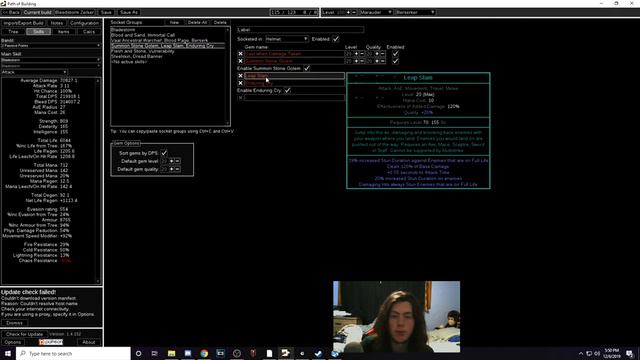The height and width of the screenshot is (360, 640).
Task: Switch to the Skills tab
Action: [x=39, y=31]
